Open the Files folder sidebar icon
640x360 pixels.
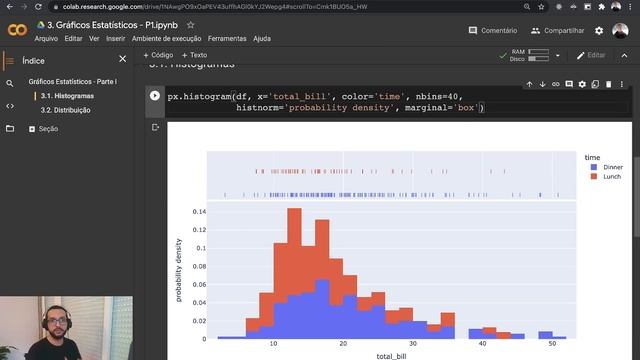pyautogui.click(x=10, y=129)
